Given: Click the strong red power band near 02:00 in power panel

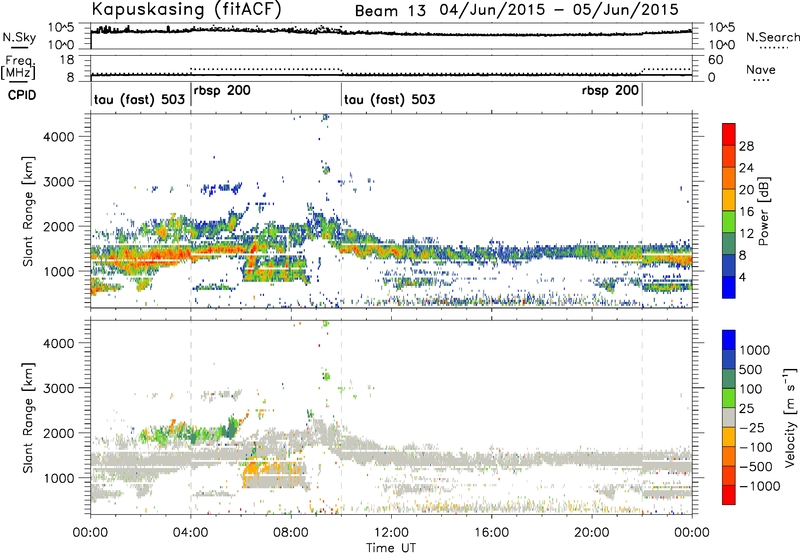Looking at the screenshot, I should click(153, 255).
